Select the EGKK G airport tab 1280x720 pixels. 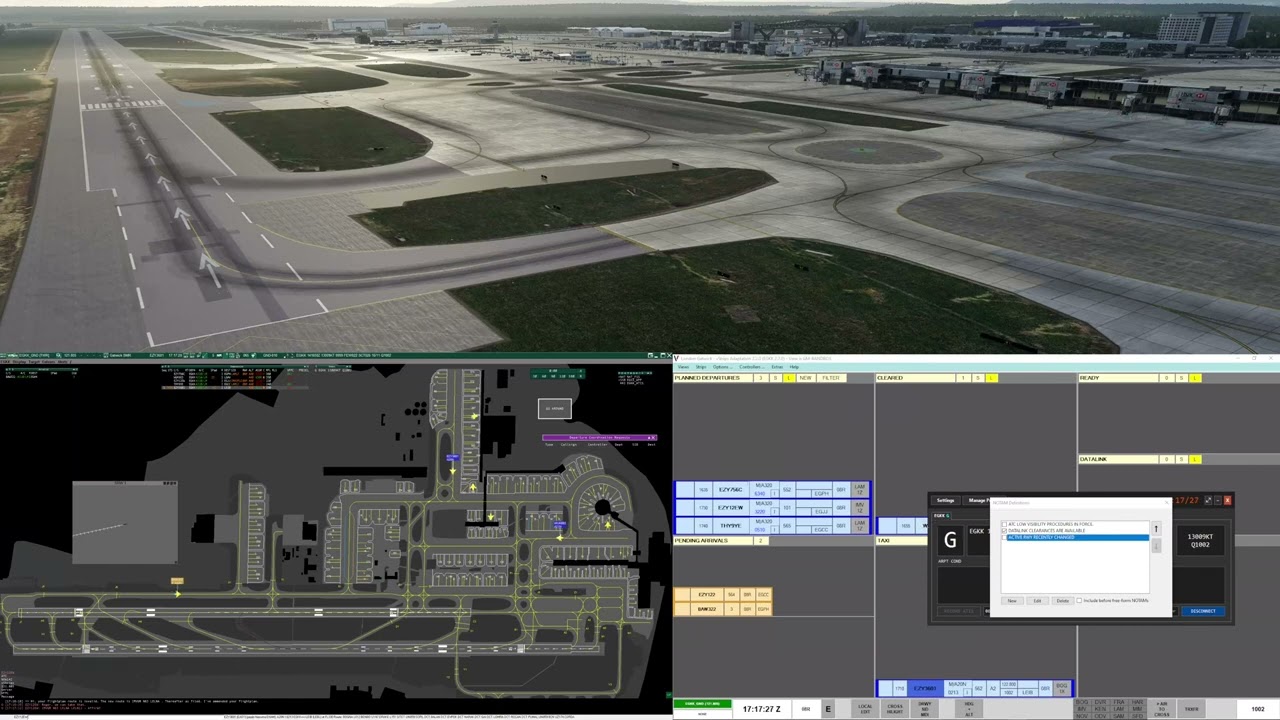pyautogui.click(x=942, y=516)
